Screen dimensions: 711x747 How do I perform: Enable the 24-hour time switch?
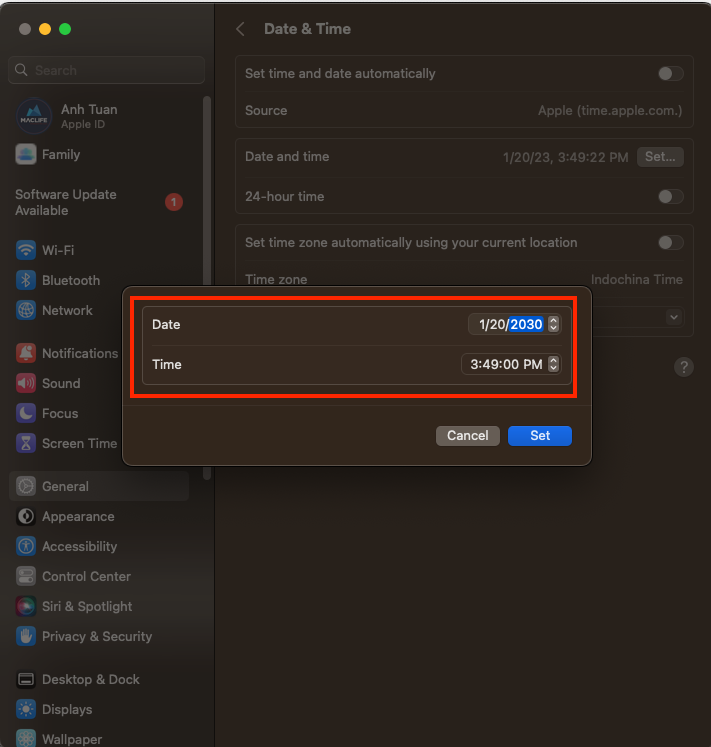tap(671, 197)
